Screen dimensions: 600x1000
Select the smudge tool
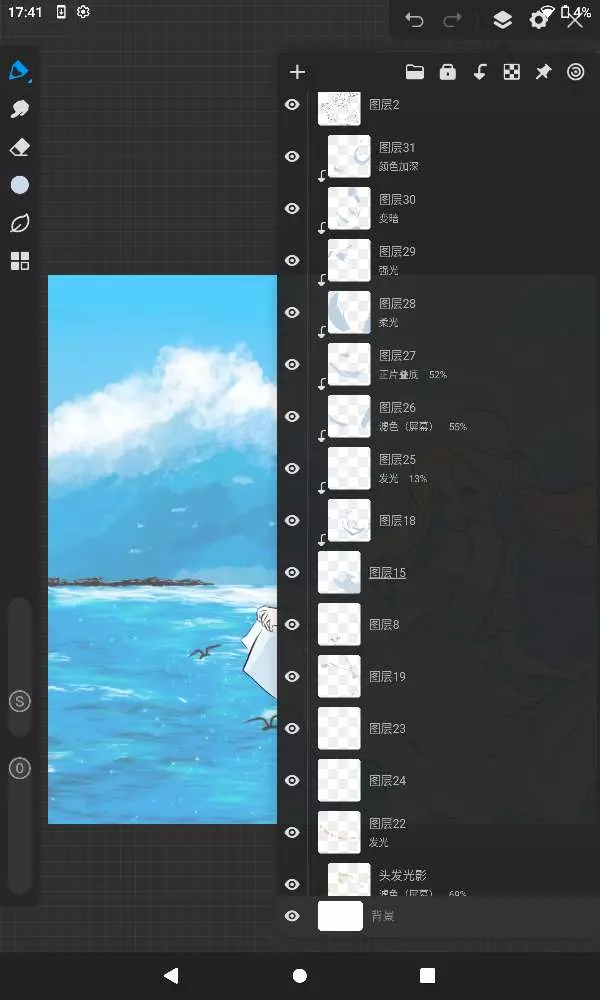pyautogui.click(x=20, y=109)
